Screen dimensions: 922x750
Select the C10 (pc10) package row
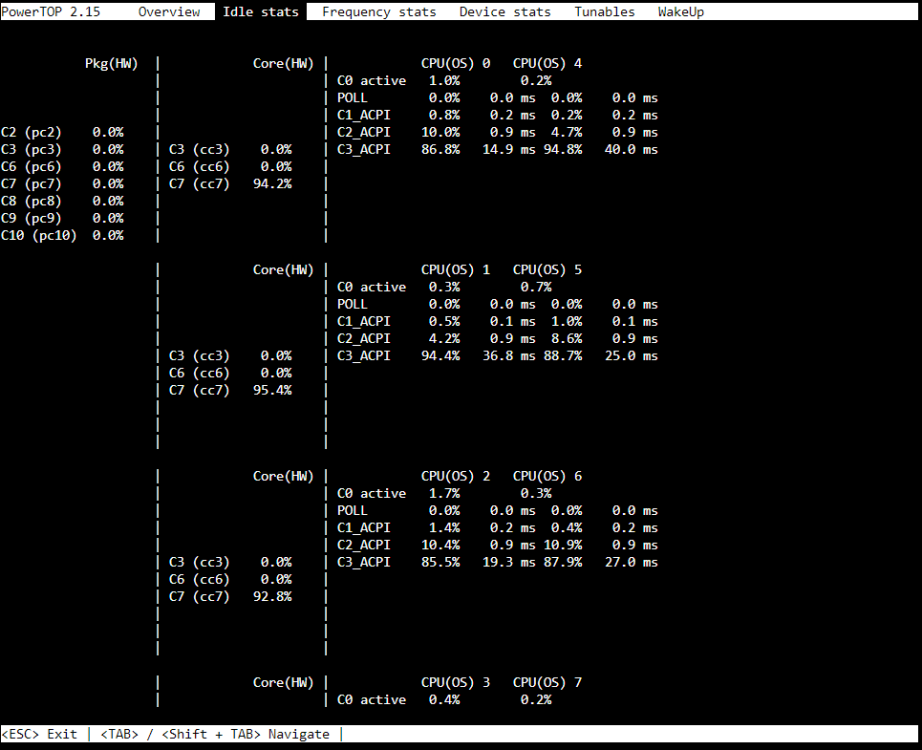tap(62, 235)
